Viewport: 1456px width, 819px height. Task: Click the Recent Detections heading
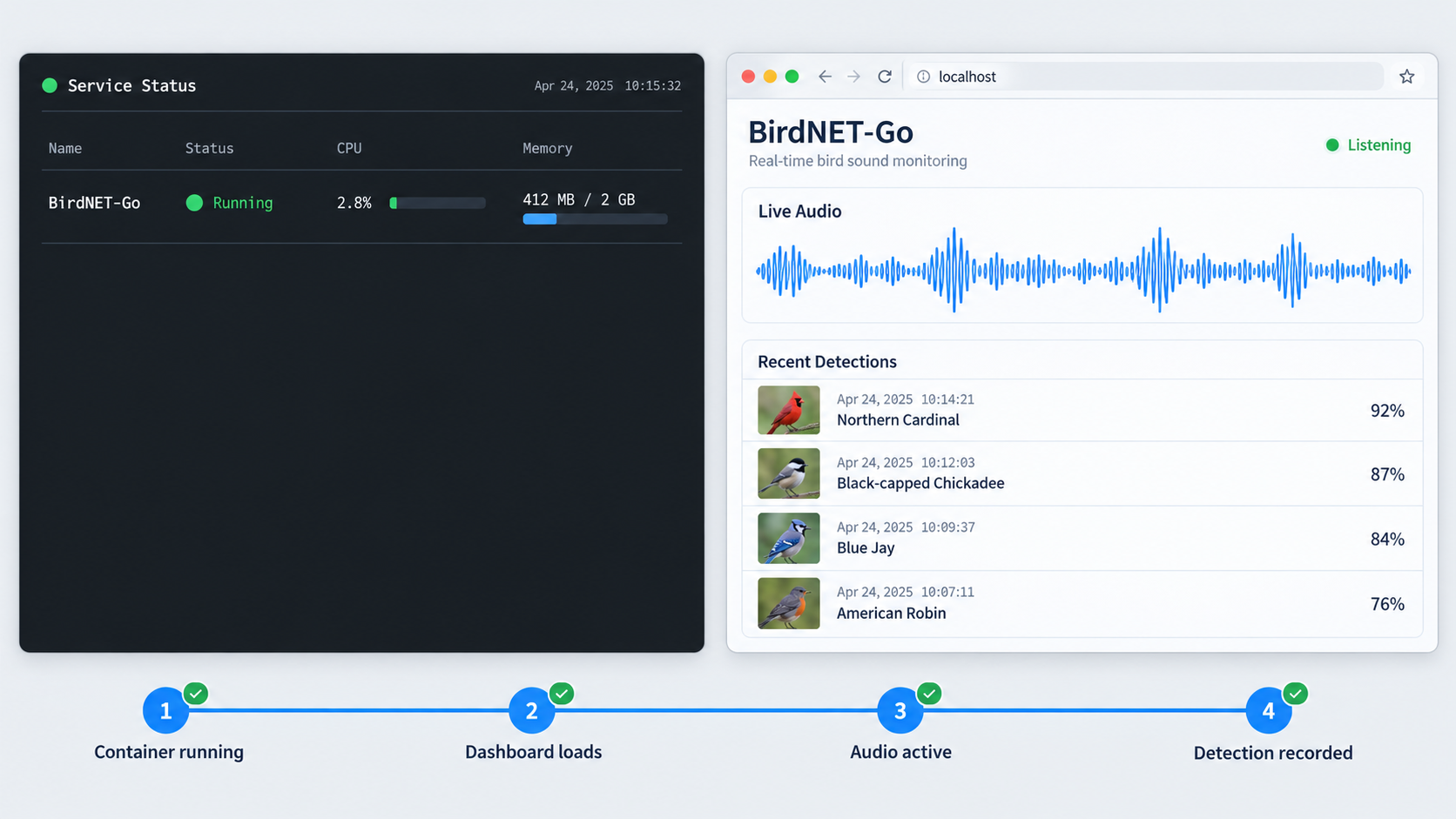tap(827, 362)
